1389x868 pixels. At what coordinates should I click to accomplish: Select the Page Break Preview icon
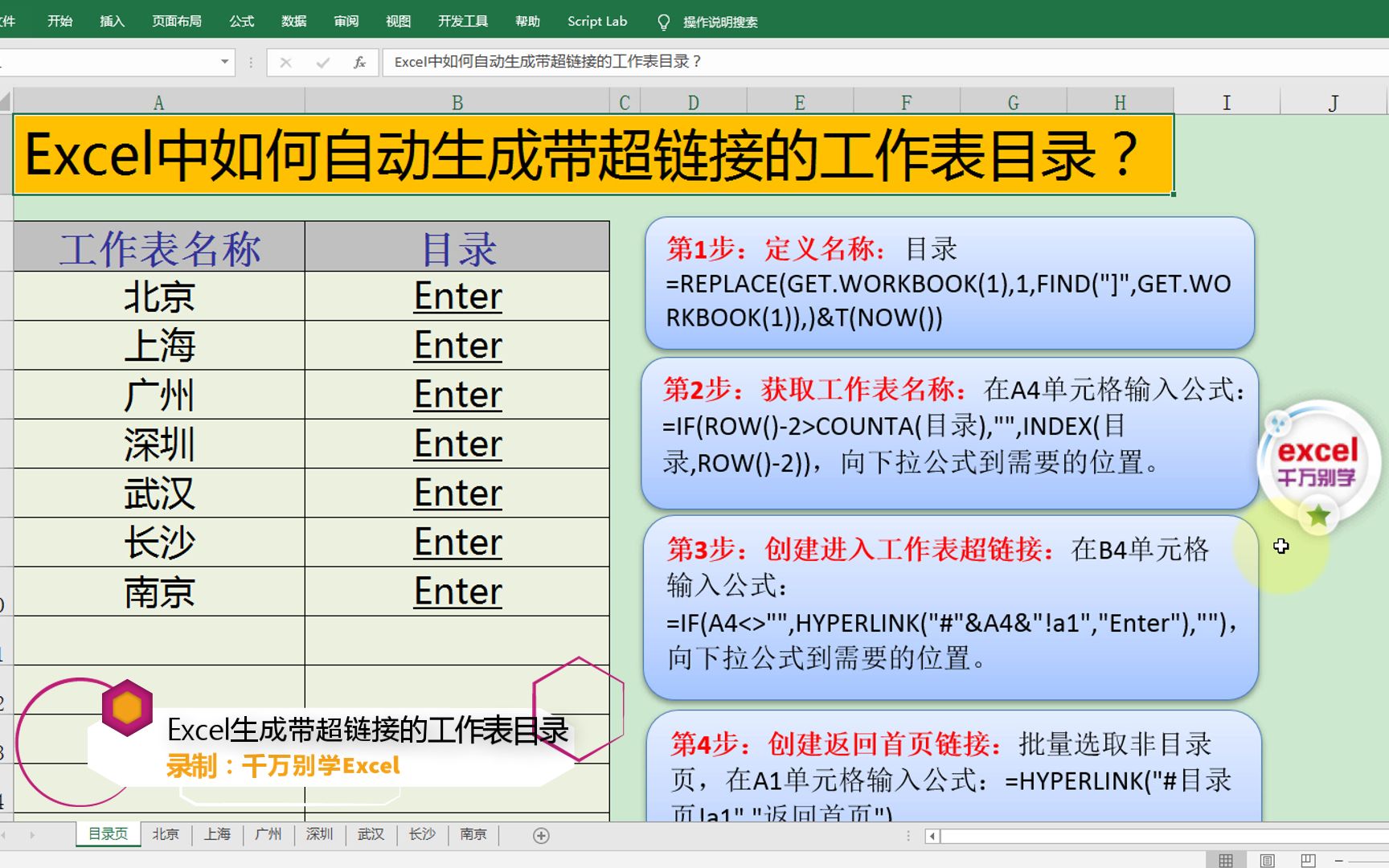tap(1309, 861)
